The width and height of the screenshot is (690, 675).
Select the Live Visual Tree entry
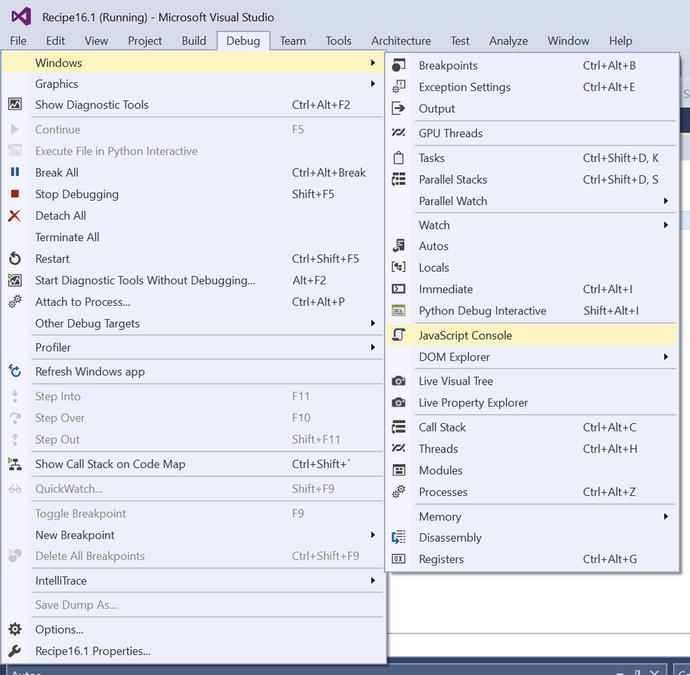coord(532,381)
